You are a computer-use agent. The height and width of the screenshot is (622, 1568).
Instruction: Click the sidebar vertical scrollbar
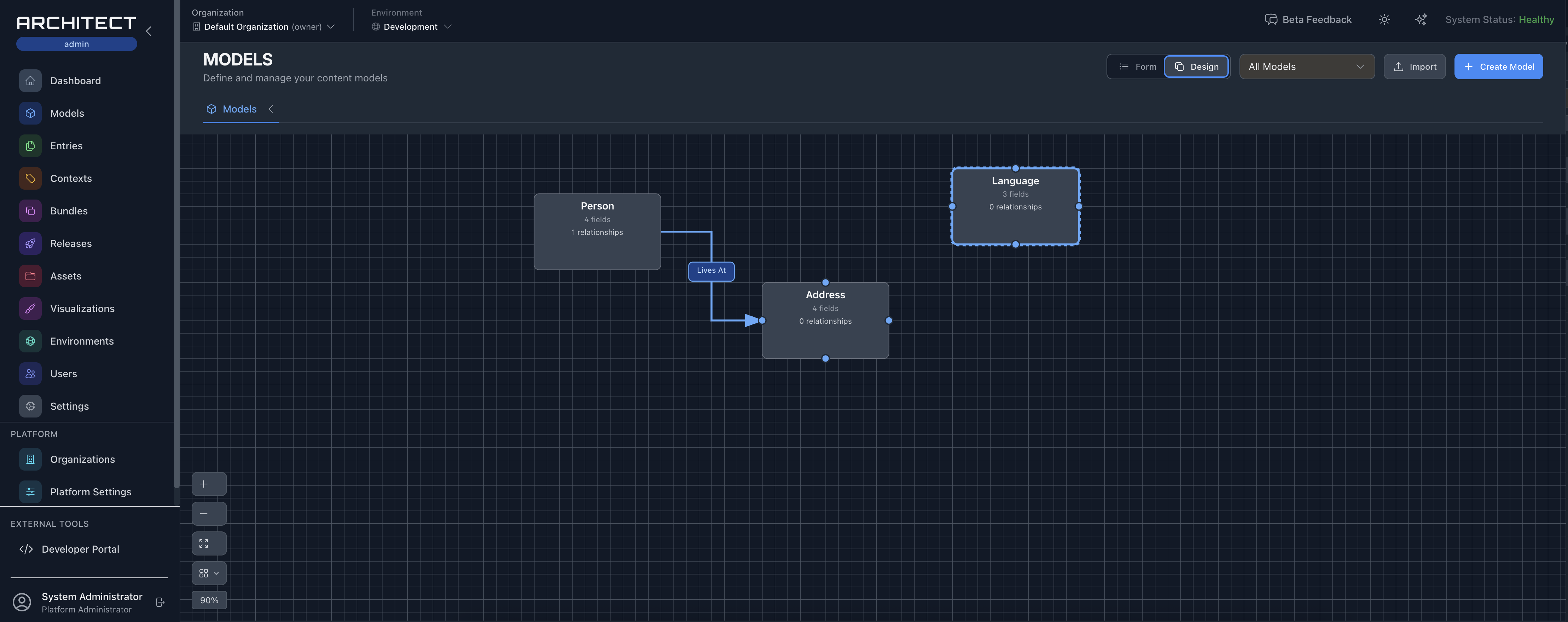[x=176, y=244]
